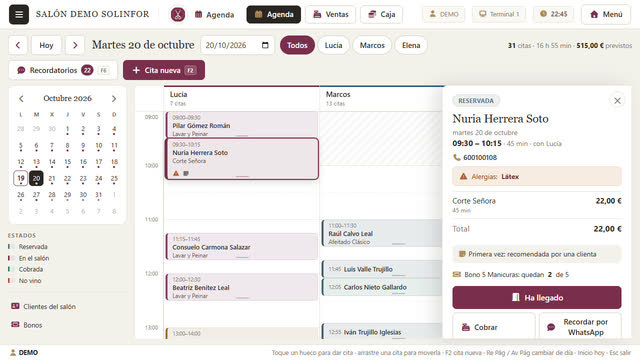Click calendar picker icon in date field
This screenshot has height=360, width=640.
(265, 45)
